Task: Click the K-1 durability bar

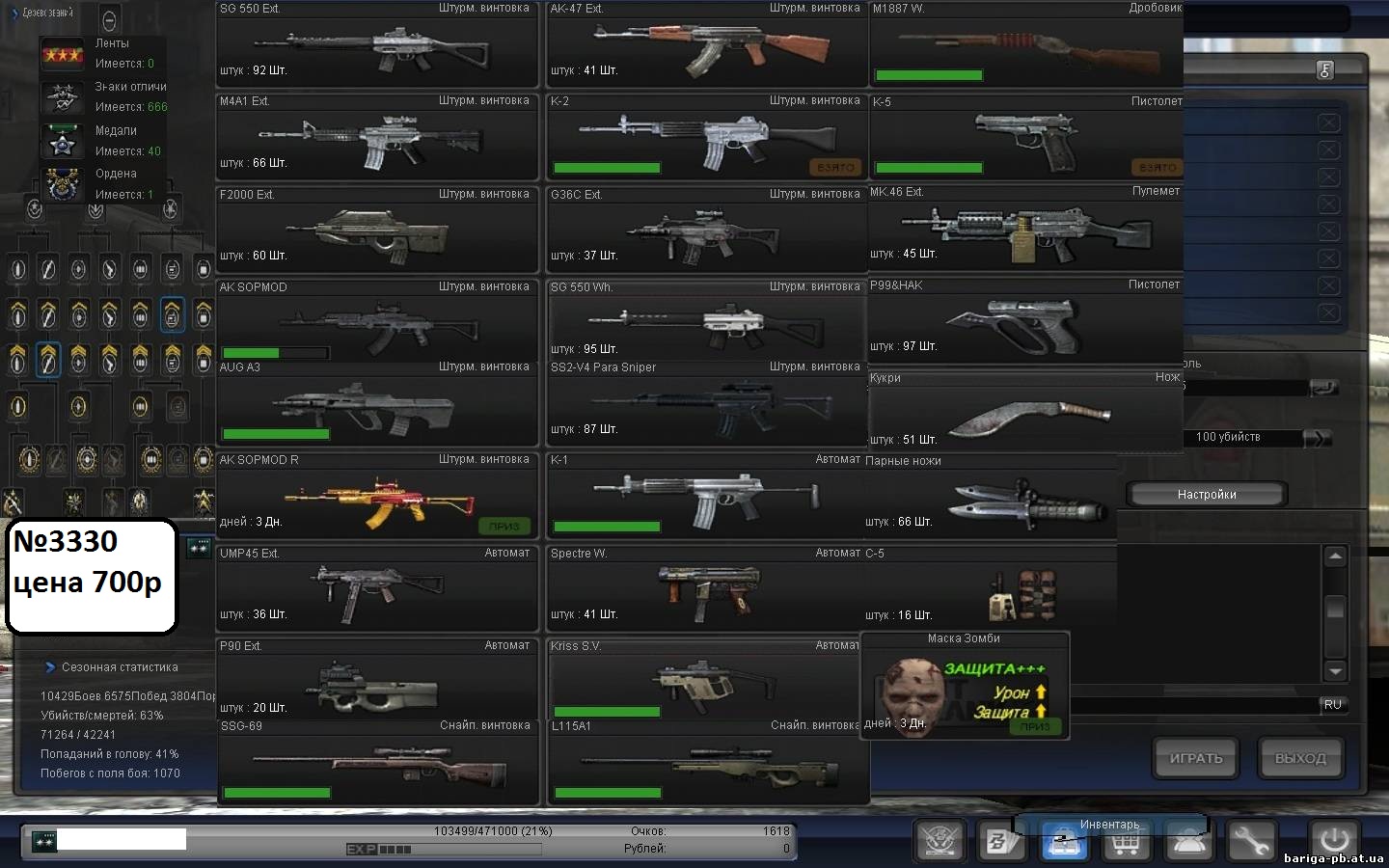Action: (x=607, y=527)
